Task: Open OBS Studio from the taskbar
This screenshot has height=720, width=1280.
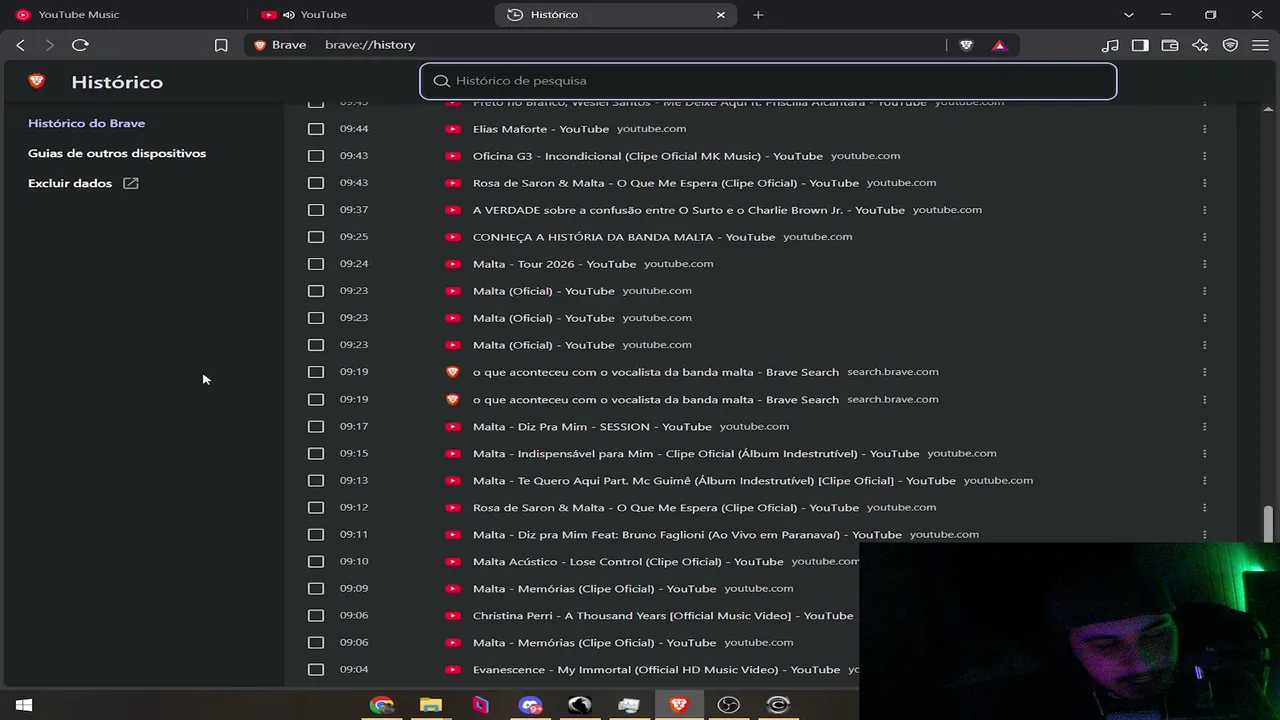Action: [729, 705]
